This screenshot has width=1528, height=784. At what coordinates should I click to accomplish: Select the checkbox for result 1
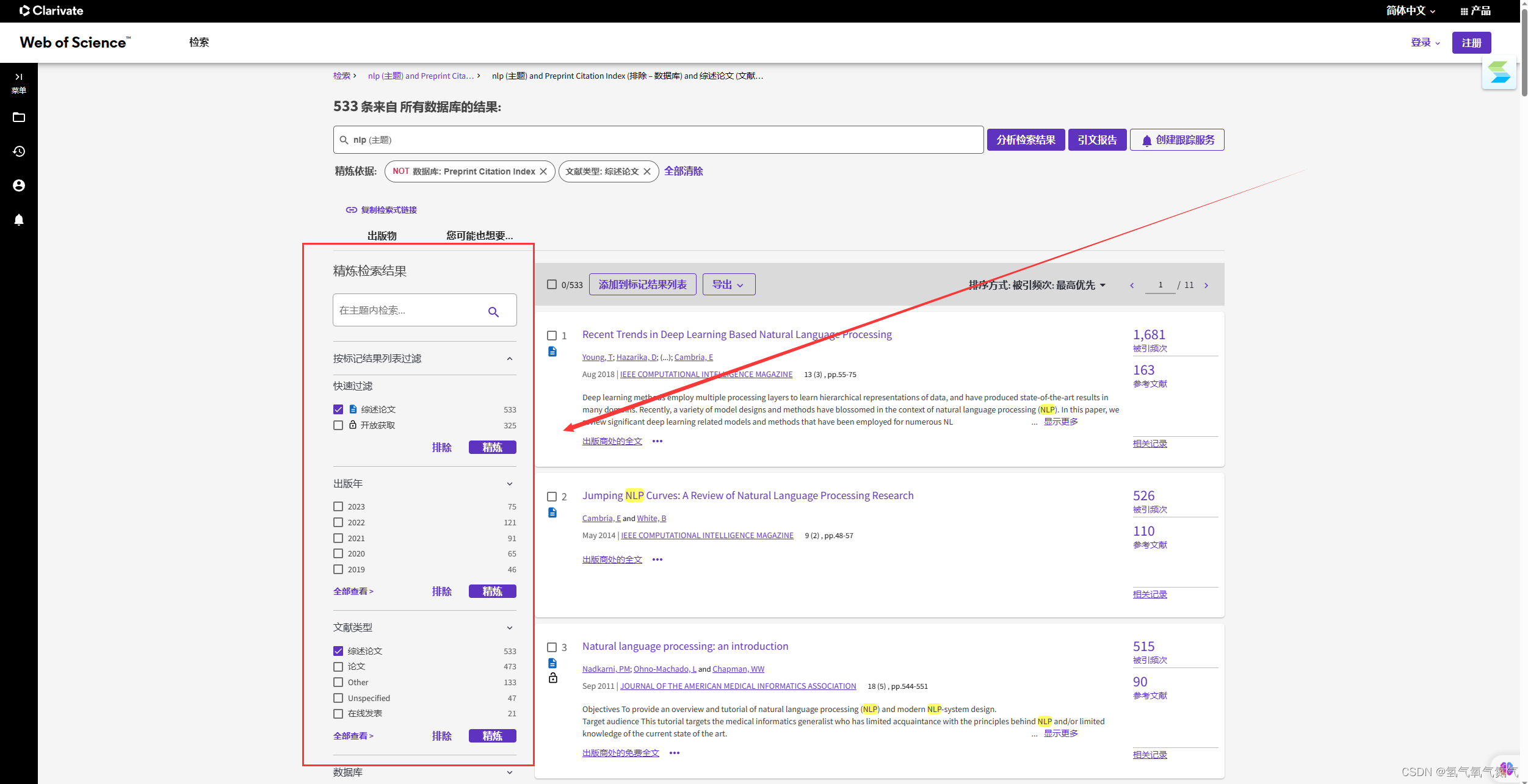tap(552, 336)
